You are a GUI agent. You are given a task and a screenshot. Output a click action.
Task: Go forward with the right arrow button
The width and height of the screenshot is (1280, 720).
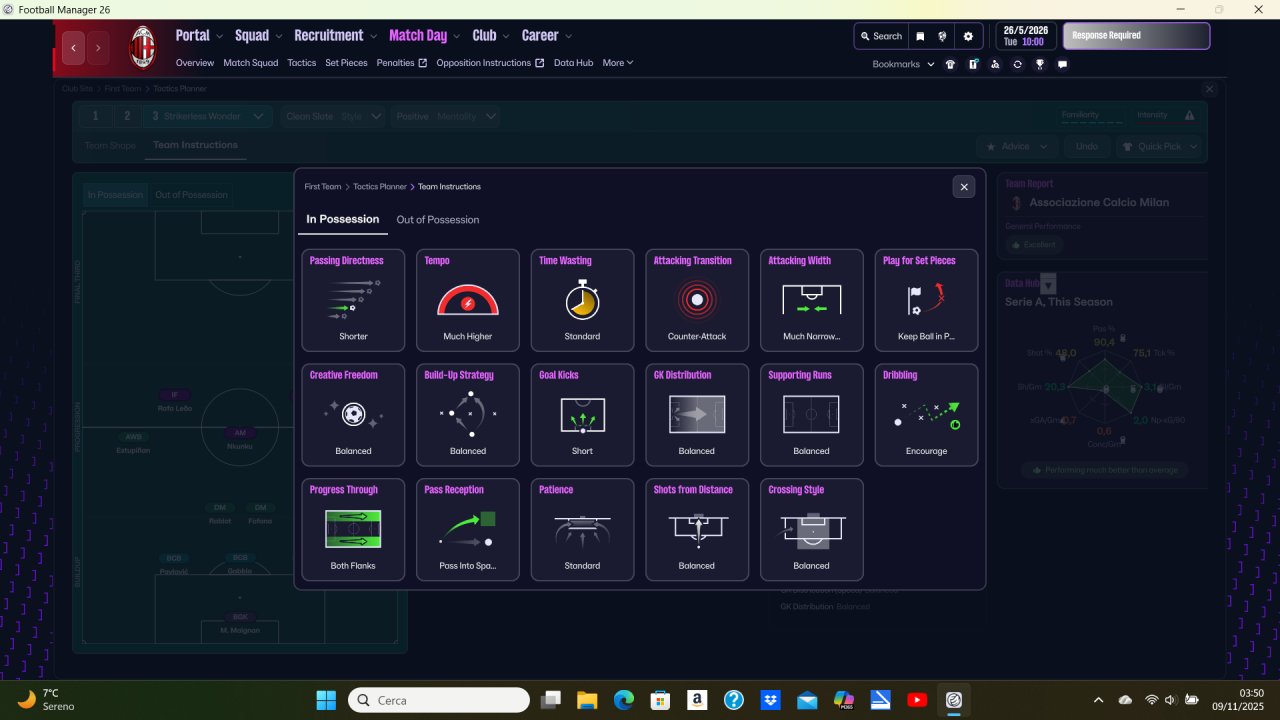coord(98,47)
